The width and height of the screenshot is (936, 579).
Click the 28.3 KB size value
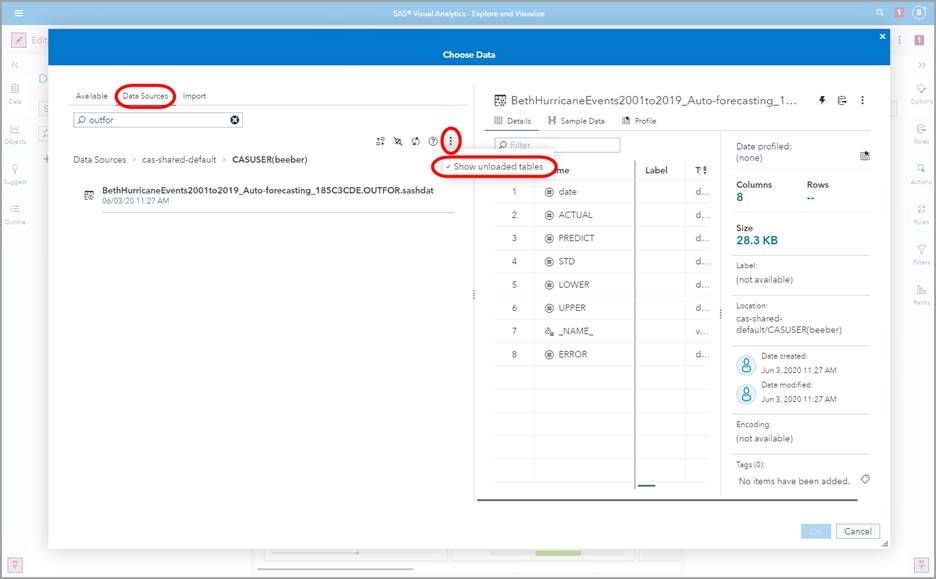tap(757, 241)
